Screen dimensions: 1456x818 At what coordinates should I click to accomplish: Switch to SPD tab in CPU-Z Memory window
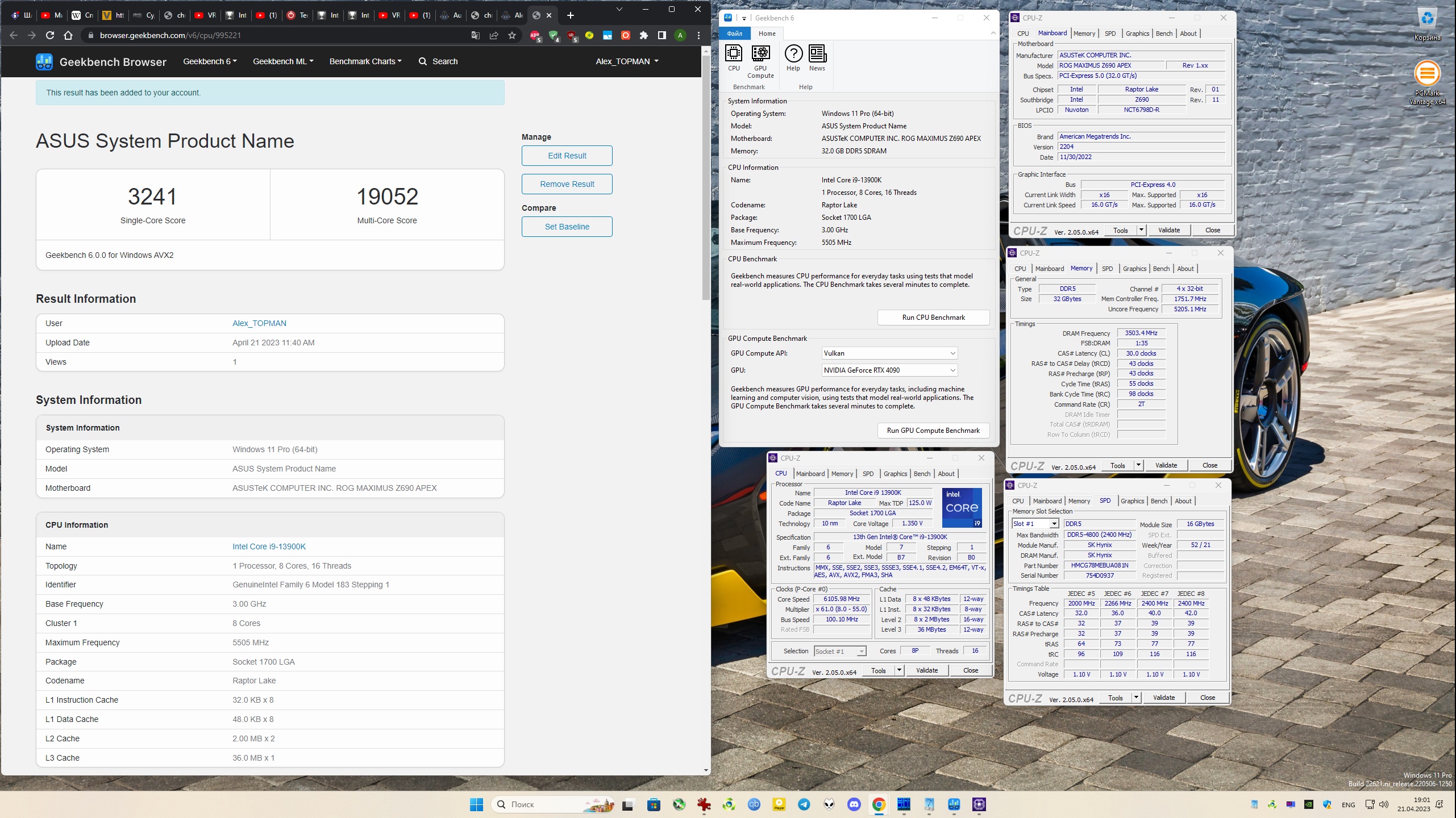pos(1108,269)
